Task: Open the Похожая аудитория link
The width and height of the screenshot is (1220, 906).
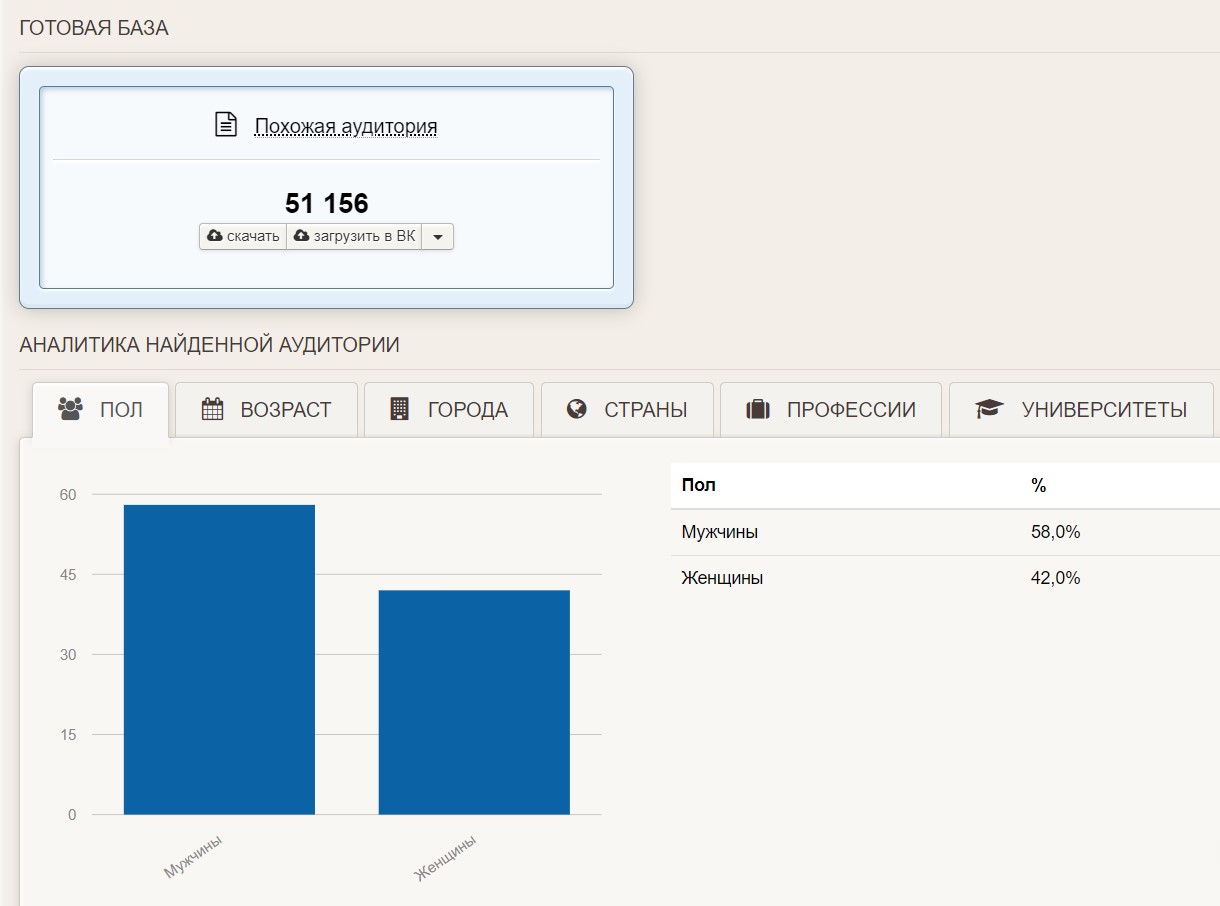Action: (346, 126)
